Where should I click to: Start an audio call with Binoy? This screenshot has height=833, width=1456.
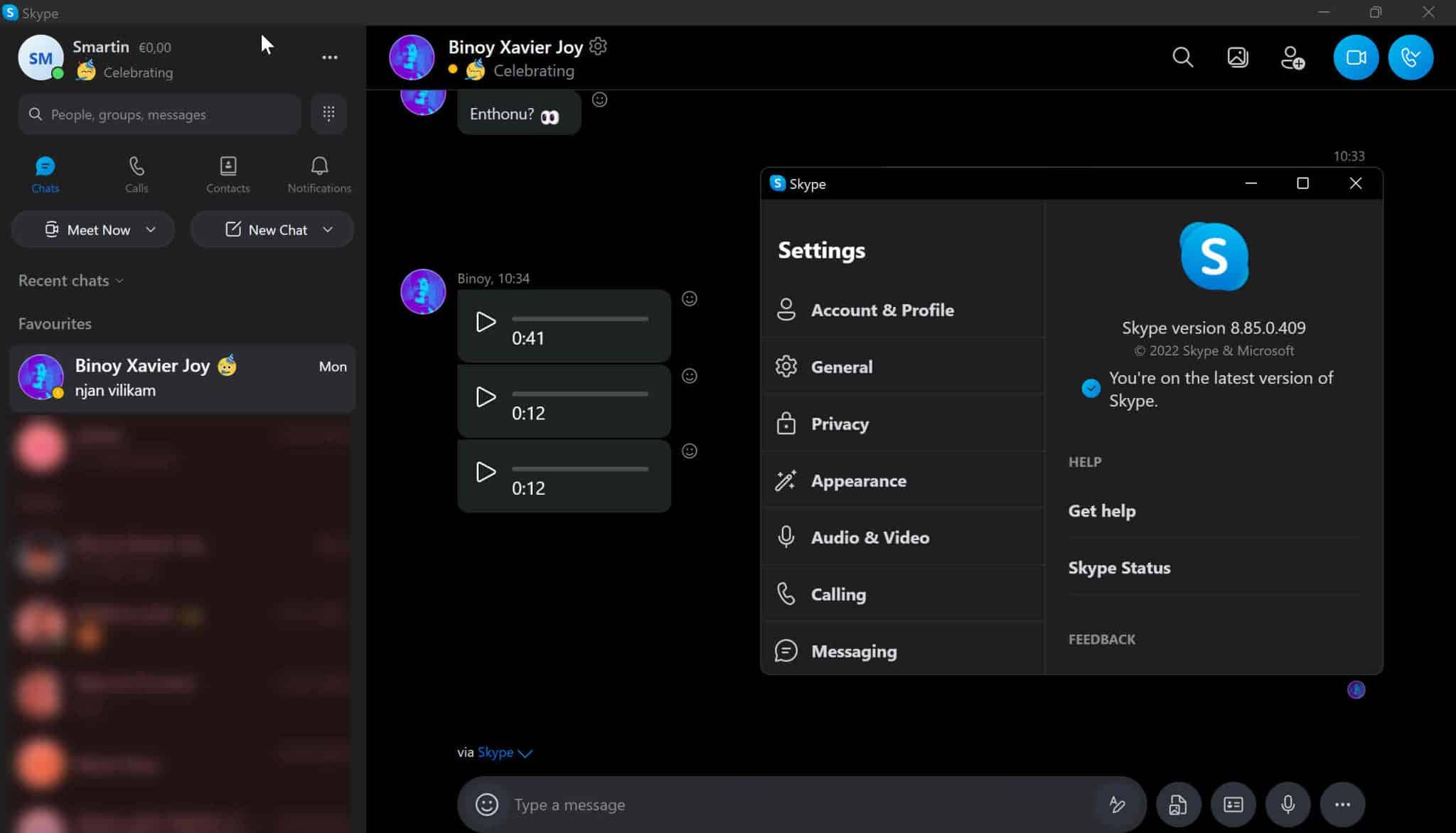tap(1410, 58)
